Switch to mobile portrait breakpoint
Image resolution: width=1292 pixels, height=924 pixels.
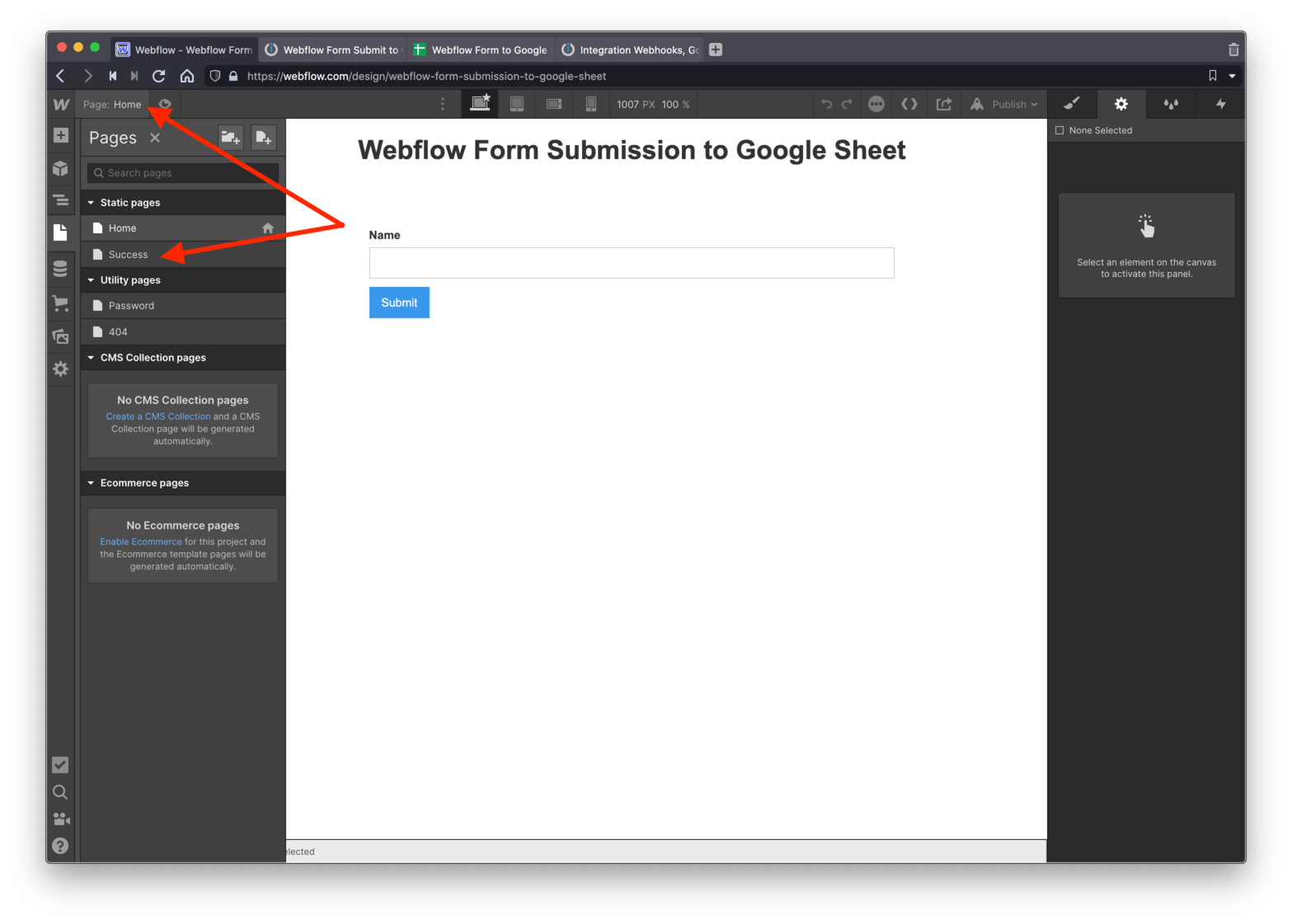591,104
